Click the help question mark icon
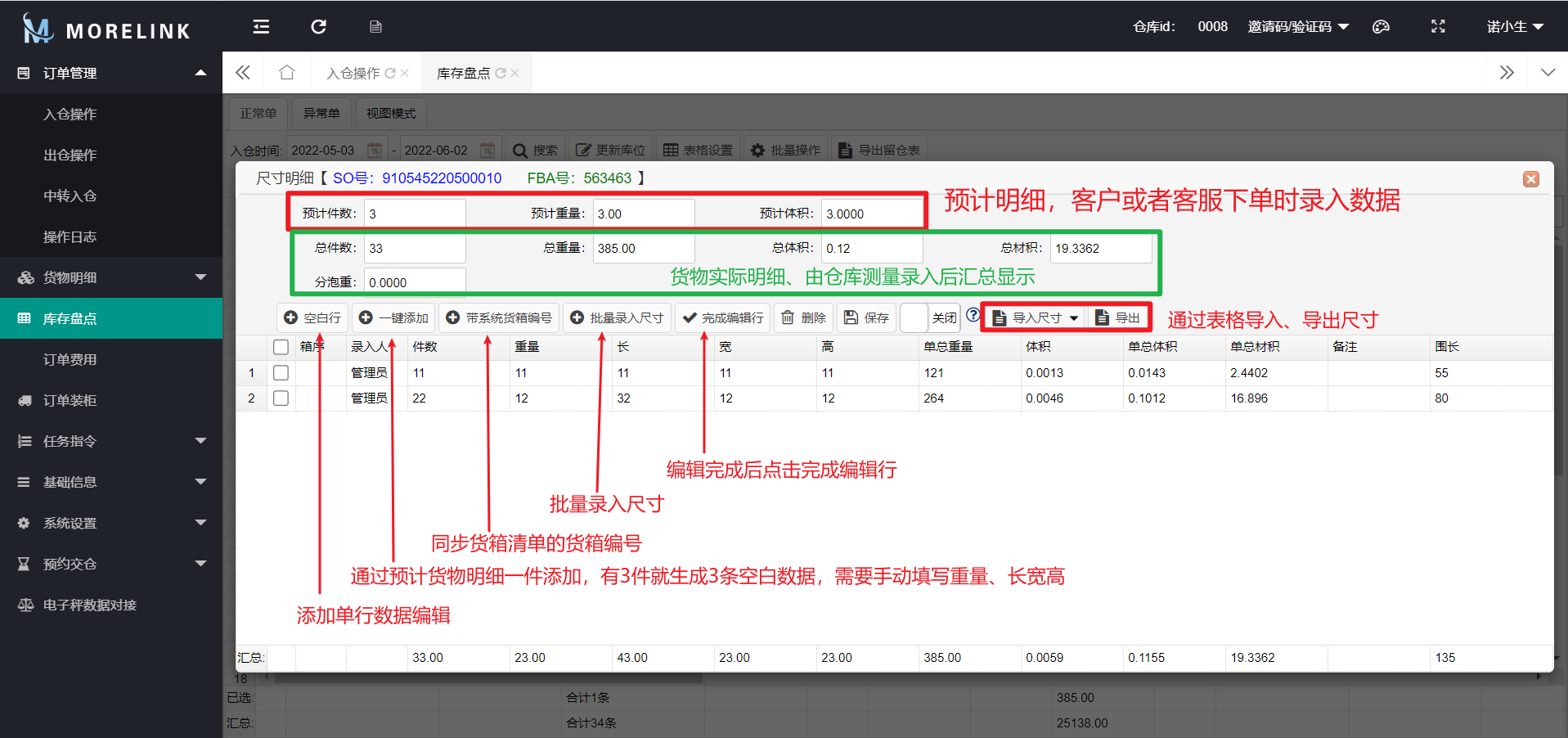Screen dimensions: 1568x738 coord(973,316)
